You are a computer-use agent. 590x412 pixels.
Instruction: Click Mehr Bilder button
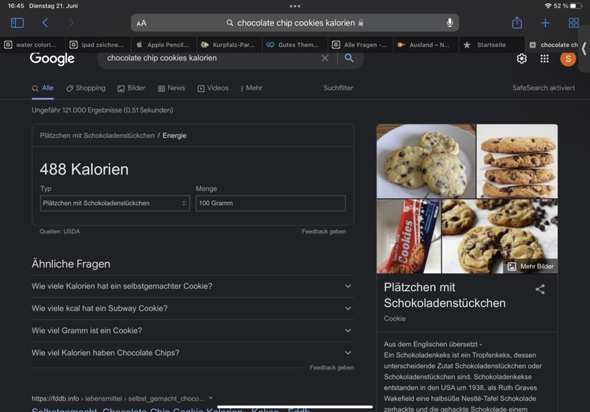pyautogui.click(x=531, y=266)
